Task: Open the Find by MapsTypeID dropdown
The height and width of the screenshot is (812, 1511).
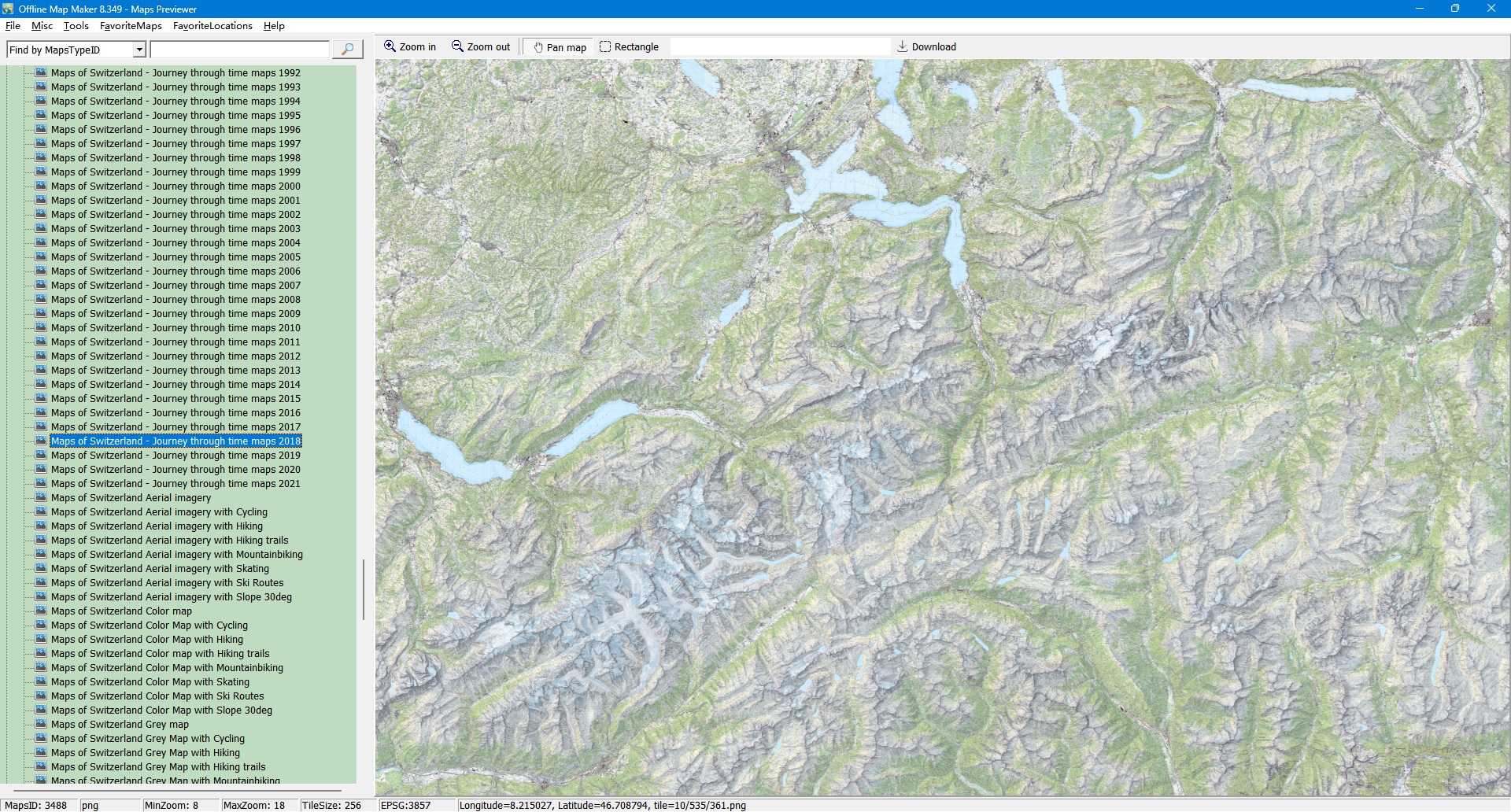Action: tap(139, 50)
